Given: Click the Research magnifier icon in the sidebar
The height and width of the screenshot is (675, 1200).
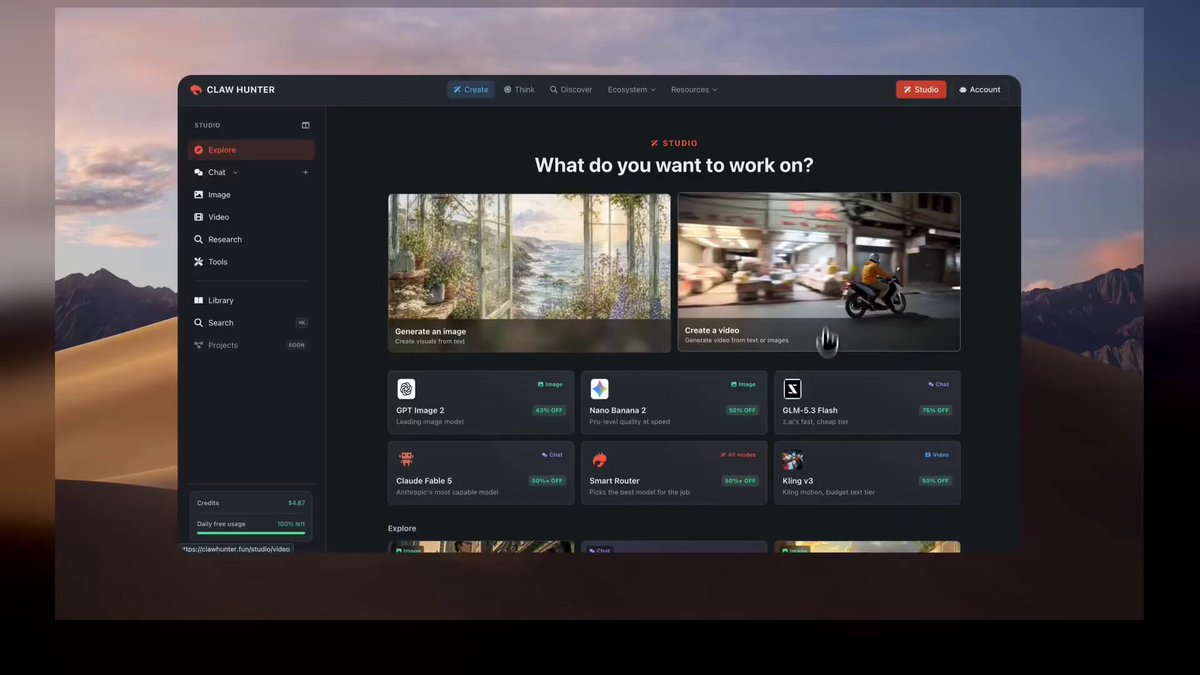Looking at the screenshot, I should point(199,239).
